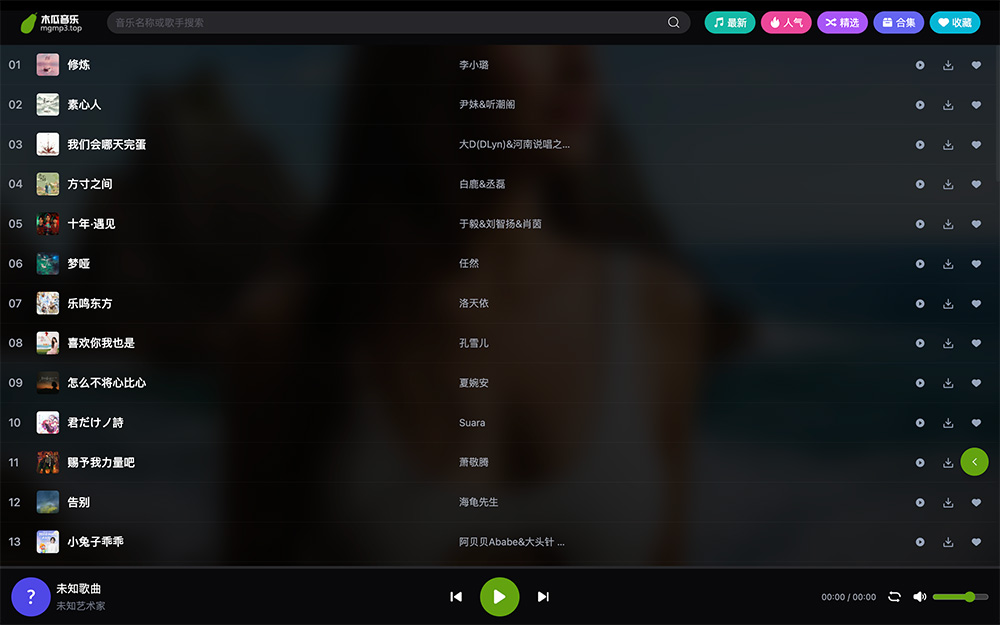Viewport: 1000px width, 625px height.
Task: Download the song 乐鸣东方
Action: (x=948, y=304)
